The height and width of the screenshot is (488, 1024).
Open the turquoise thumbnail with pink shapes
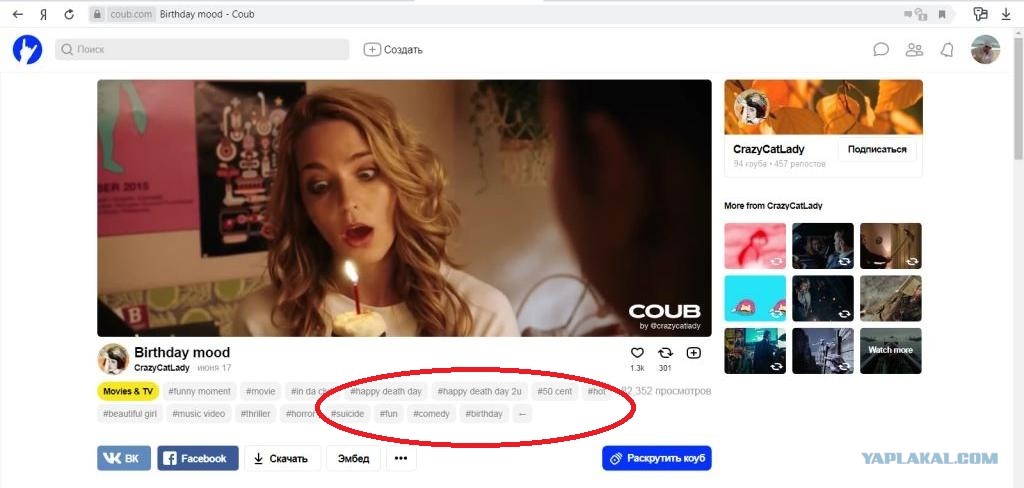tap(755, 298)
